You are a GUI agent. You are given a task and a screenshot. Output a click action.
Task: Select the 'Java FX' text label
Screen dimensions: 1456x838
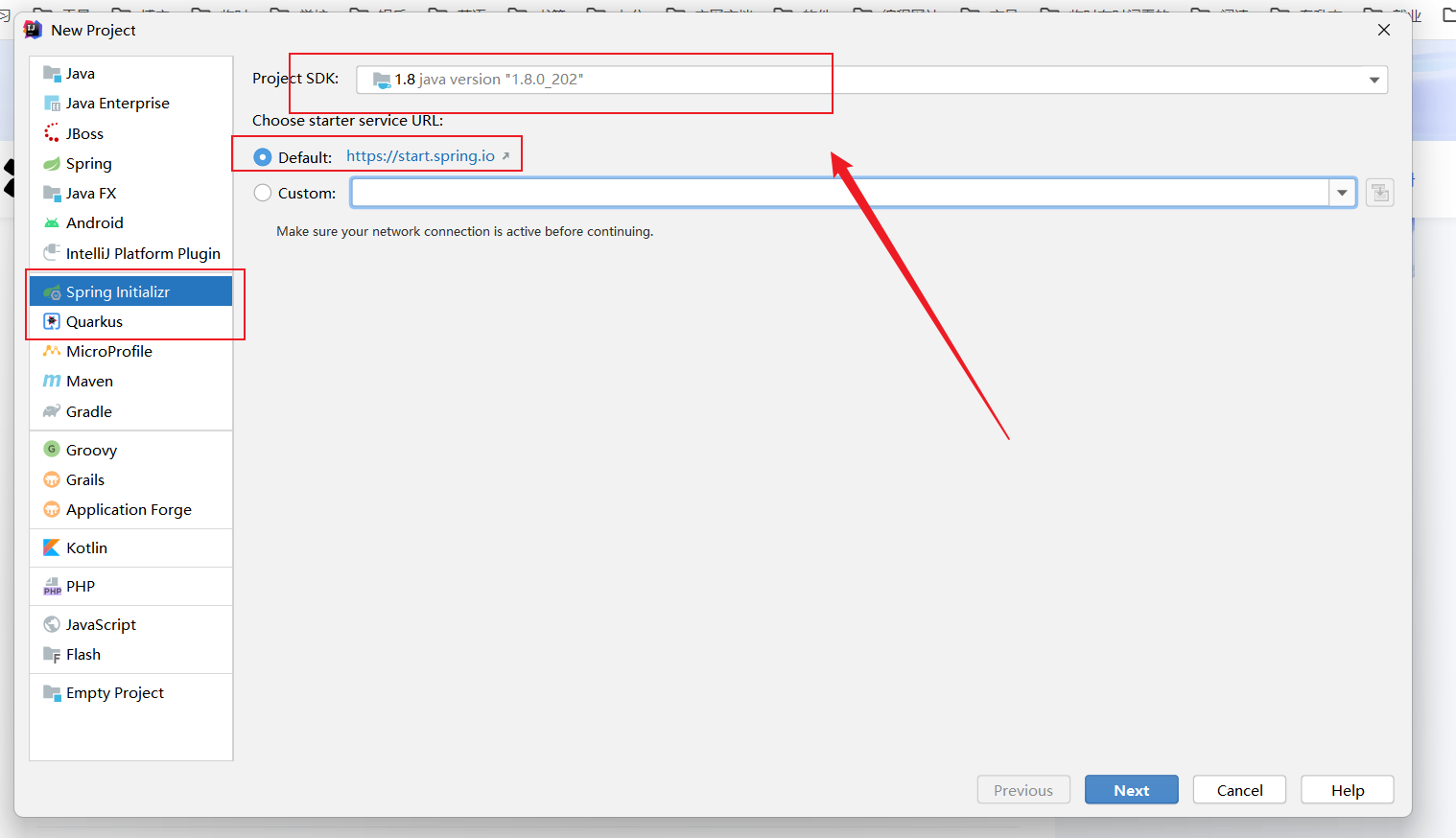91,194
